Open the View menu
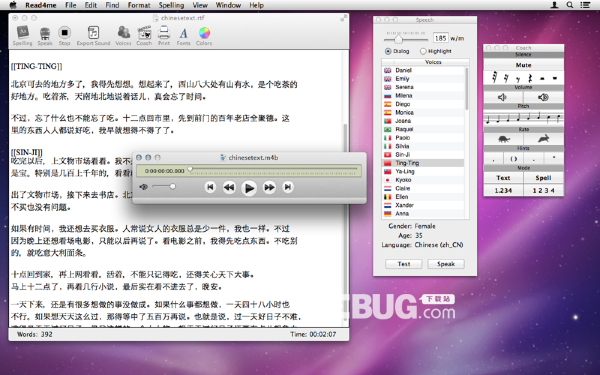This screenshot has width=600, height=375. [200, 5]
